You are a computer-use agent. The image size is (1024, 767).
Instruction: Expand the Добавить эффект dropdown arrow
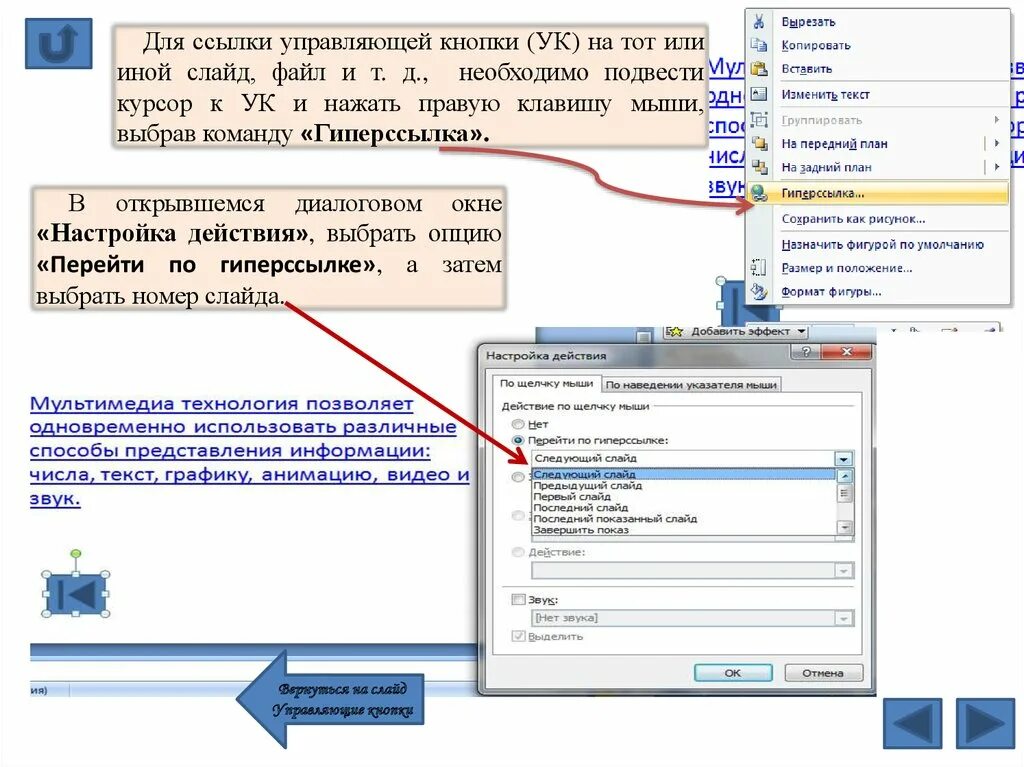click(x=801, y=332)
